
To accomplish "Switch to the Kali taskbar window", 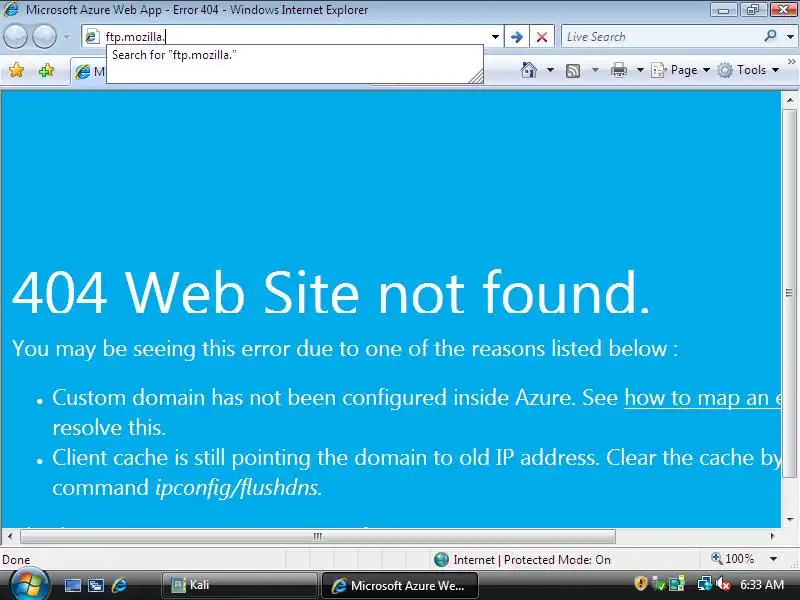I will tap(240, 585).
